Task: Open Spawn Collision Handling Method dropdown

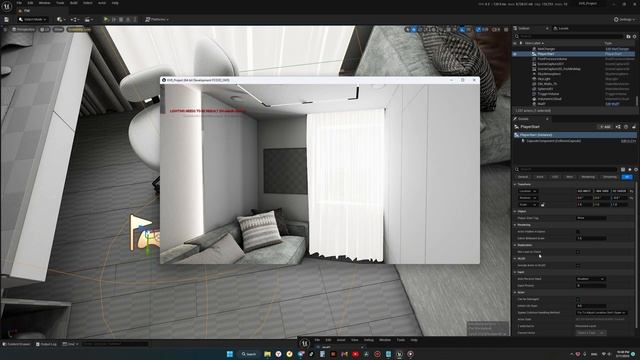Action: (x=601, y=313)
